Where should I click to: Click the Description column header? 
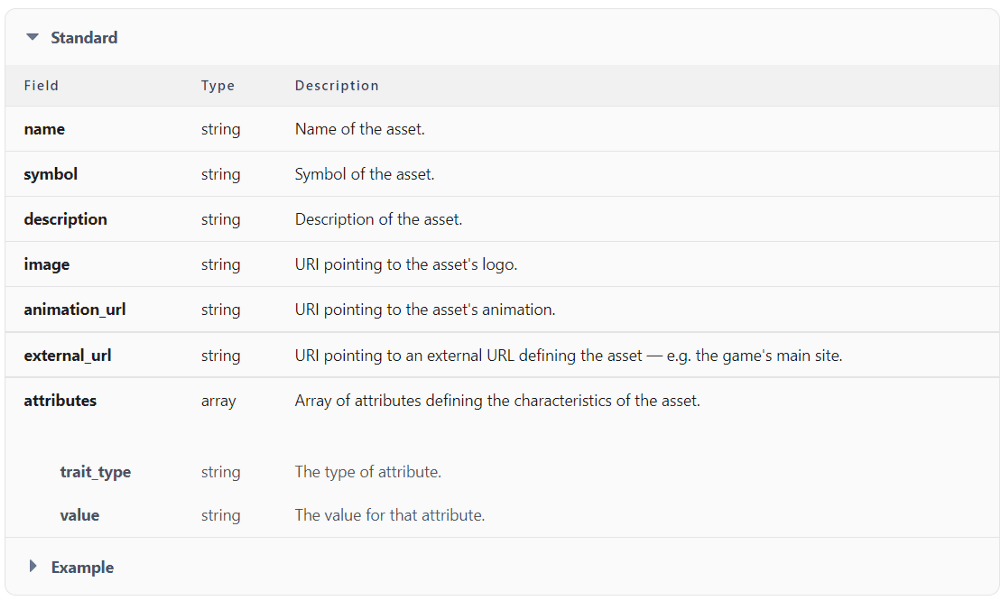point(337,85)
